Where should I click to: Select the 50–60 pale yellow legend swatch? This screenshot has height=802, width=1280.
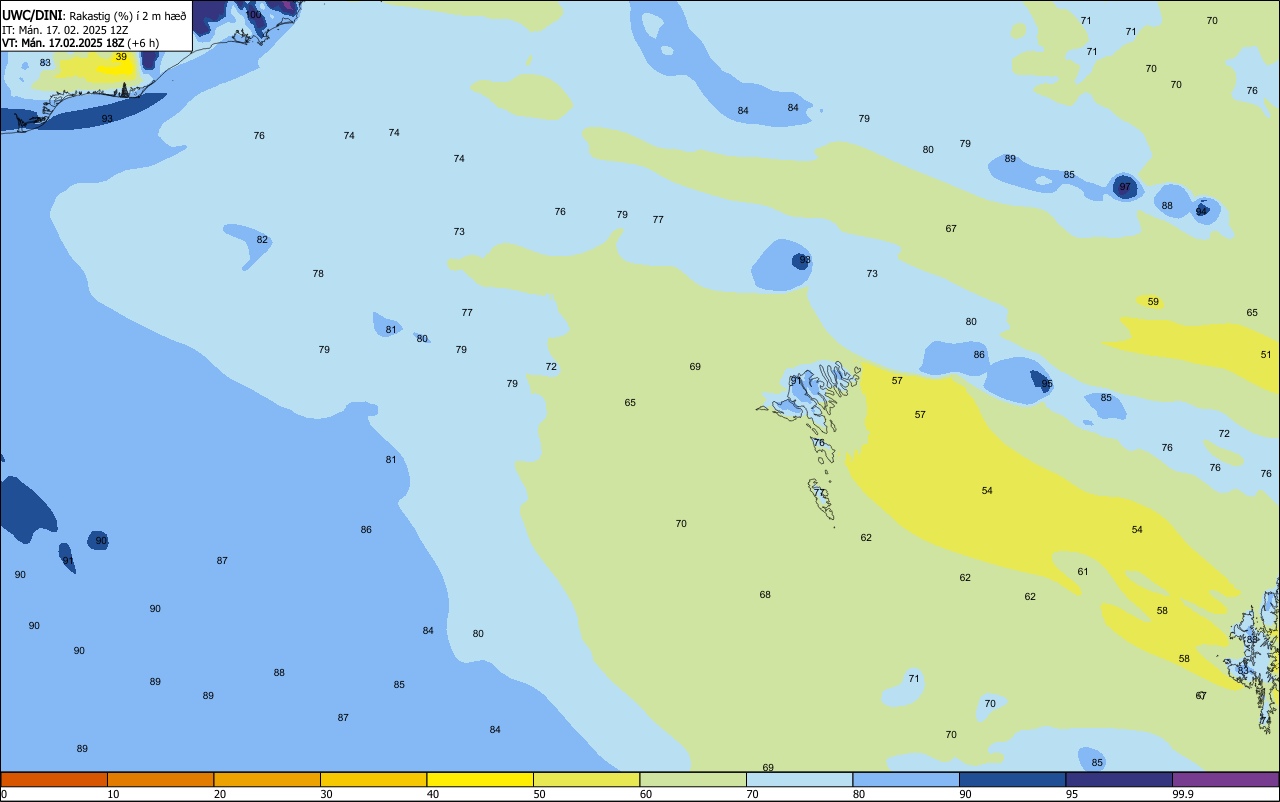pos(586,779)
